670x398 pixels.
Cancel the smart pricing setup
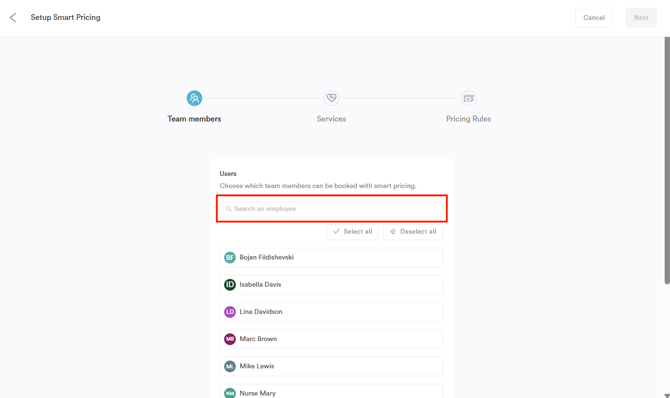point(594,18)
